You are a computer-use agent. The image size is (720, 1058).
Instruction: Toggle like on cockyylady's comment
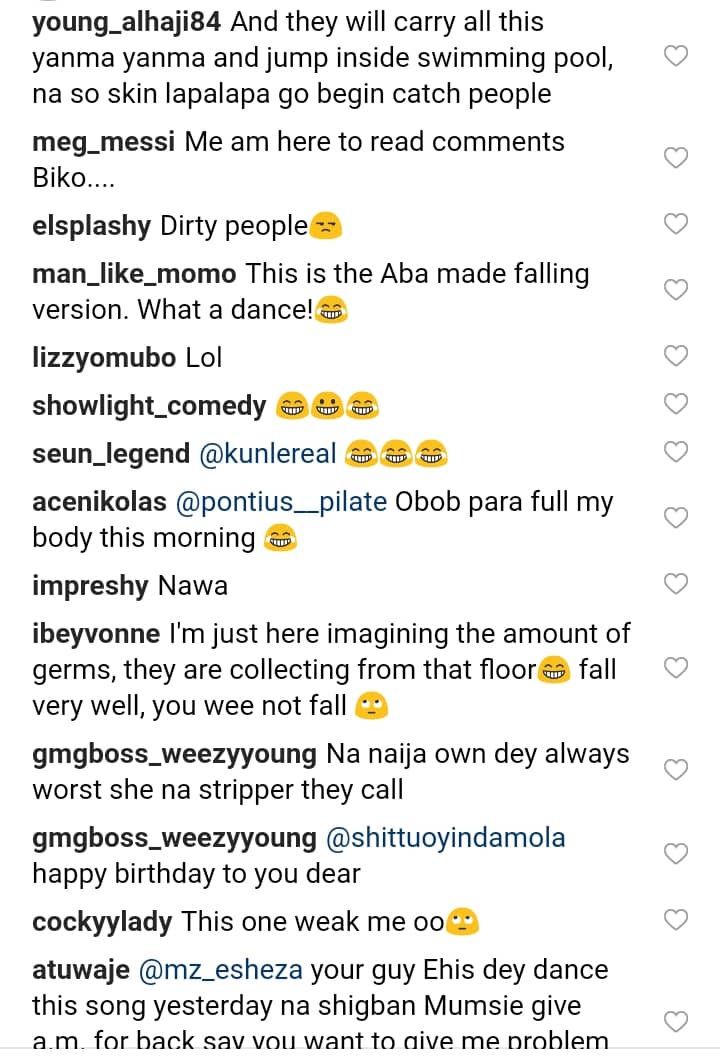pos(677,920)
